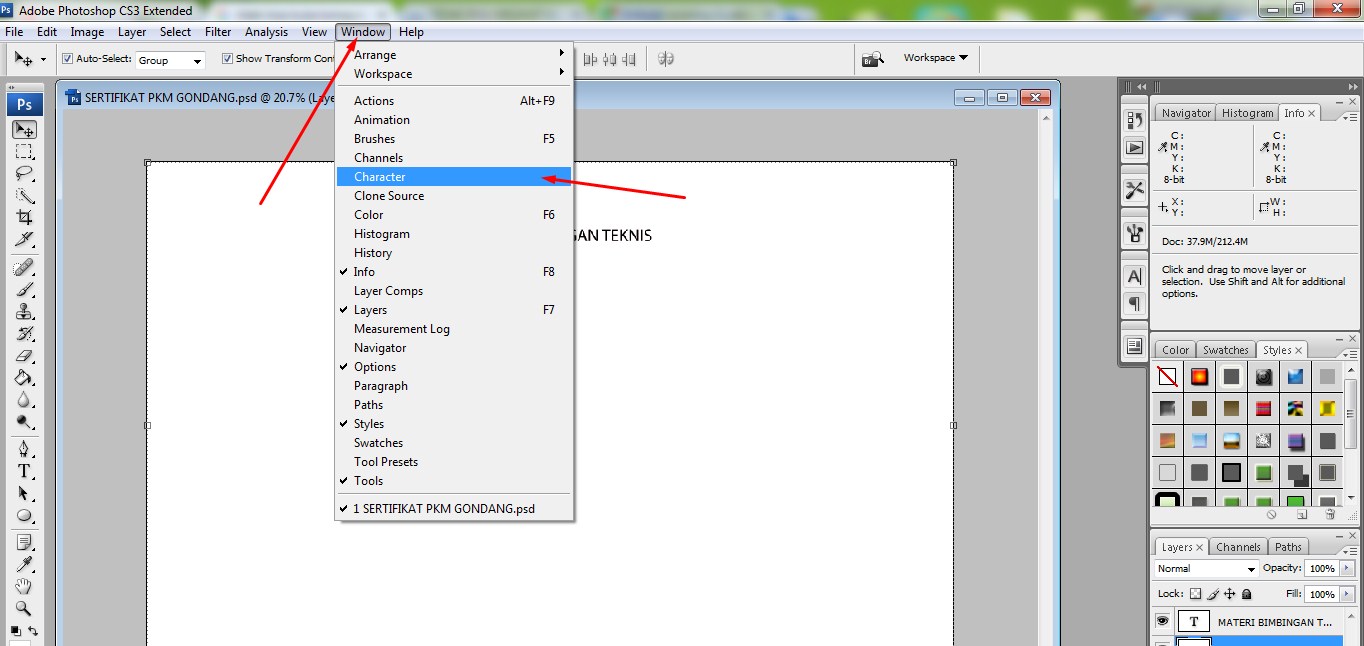Open the Auto-Select Group dropdown
This screenshot has width=1364, height=646.
point(170,60)
